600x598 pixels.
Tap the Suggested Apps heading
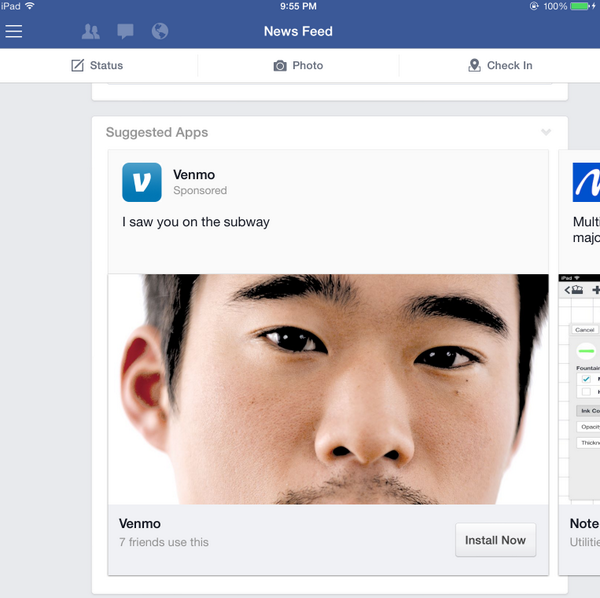coord(157,132)
